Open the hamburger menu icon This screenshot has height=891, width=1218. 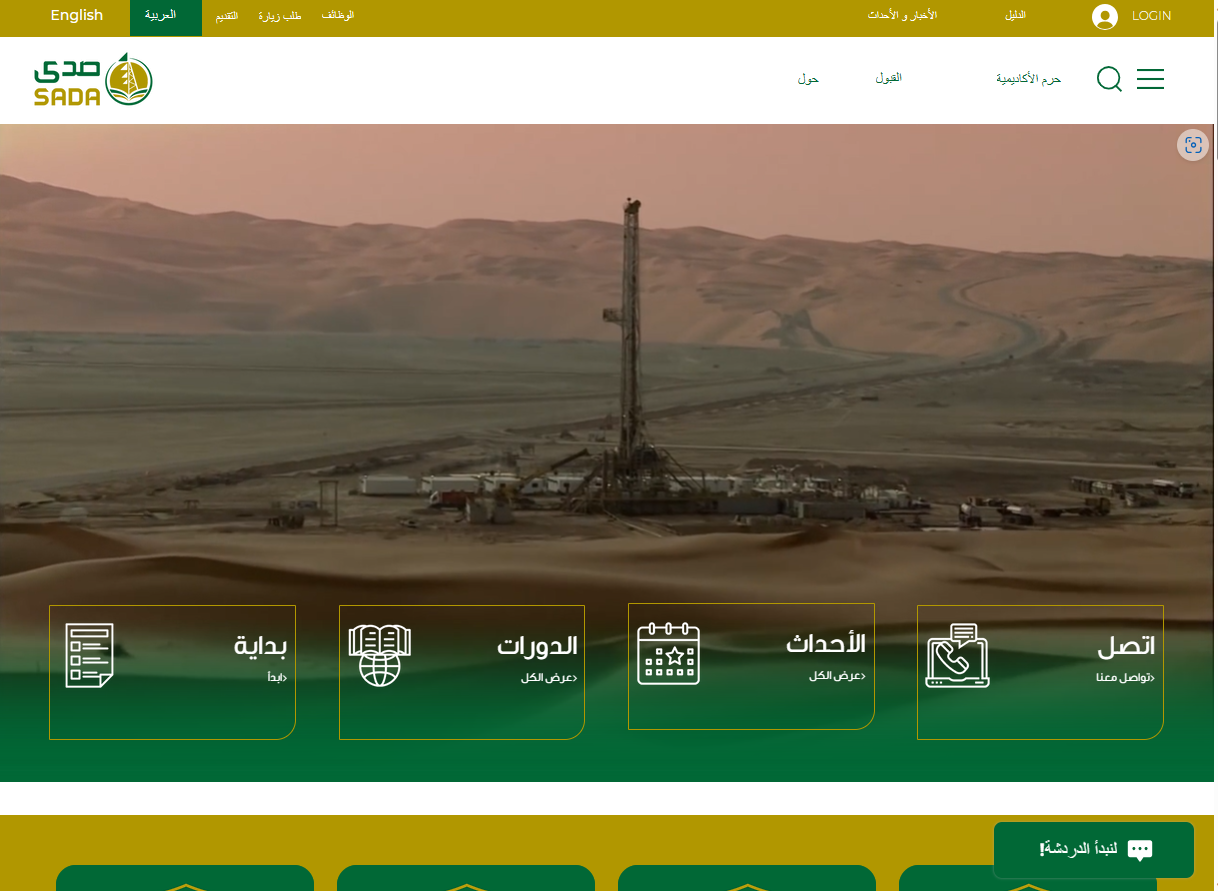tap(1150, 79)
